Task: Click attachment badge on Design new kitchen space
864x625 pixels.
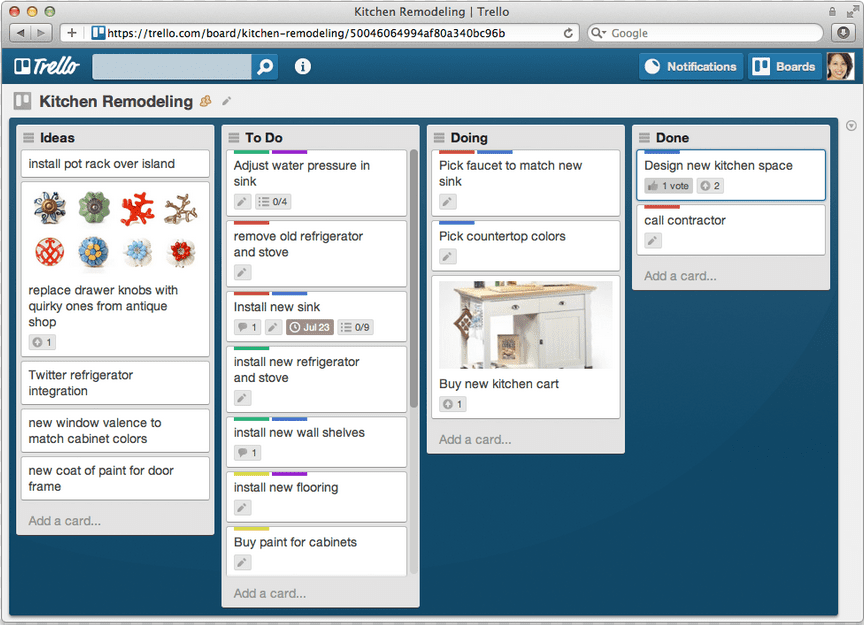Action: tap(710, 186)
